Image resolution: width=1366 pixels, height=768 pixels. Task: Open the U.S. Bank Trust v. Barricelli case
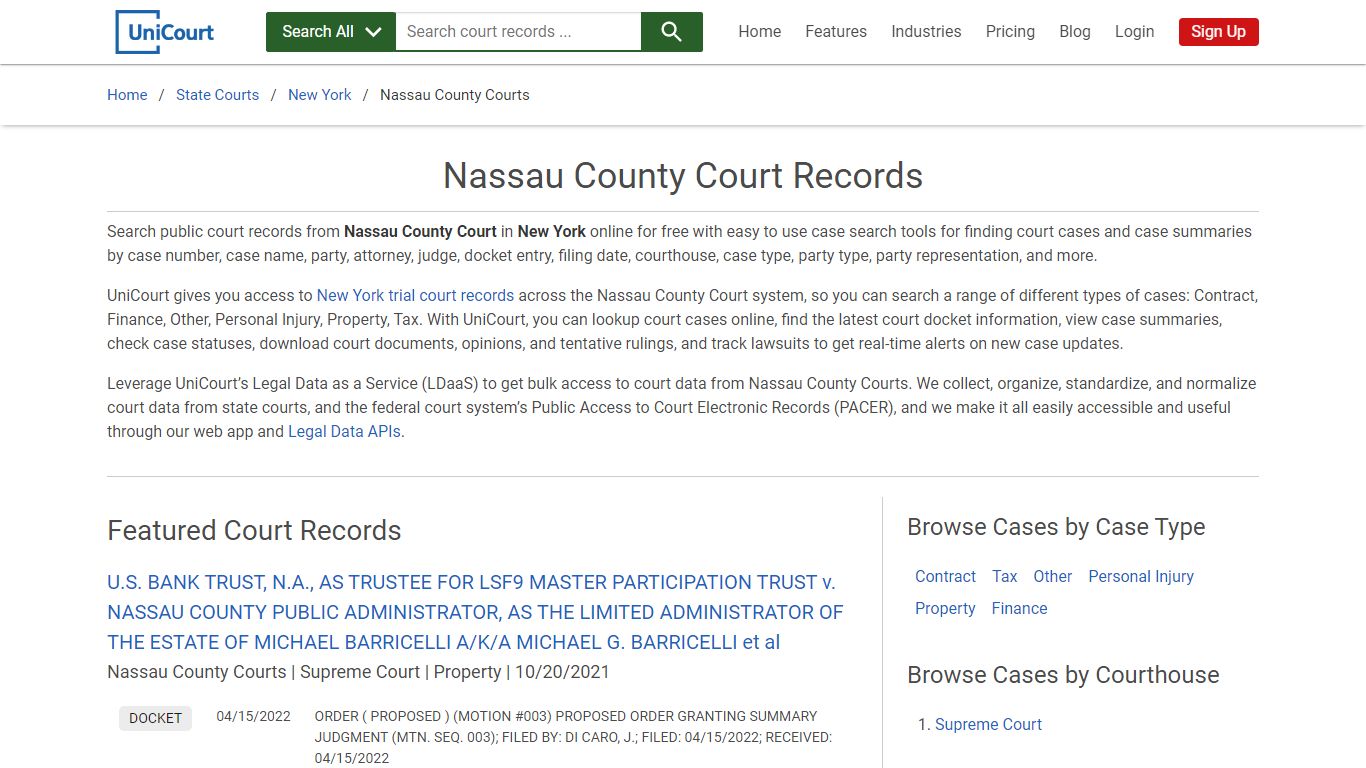(475, 612)
